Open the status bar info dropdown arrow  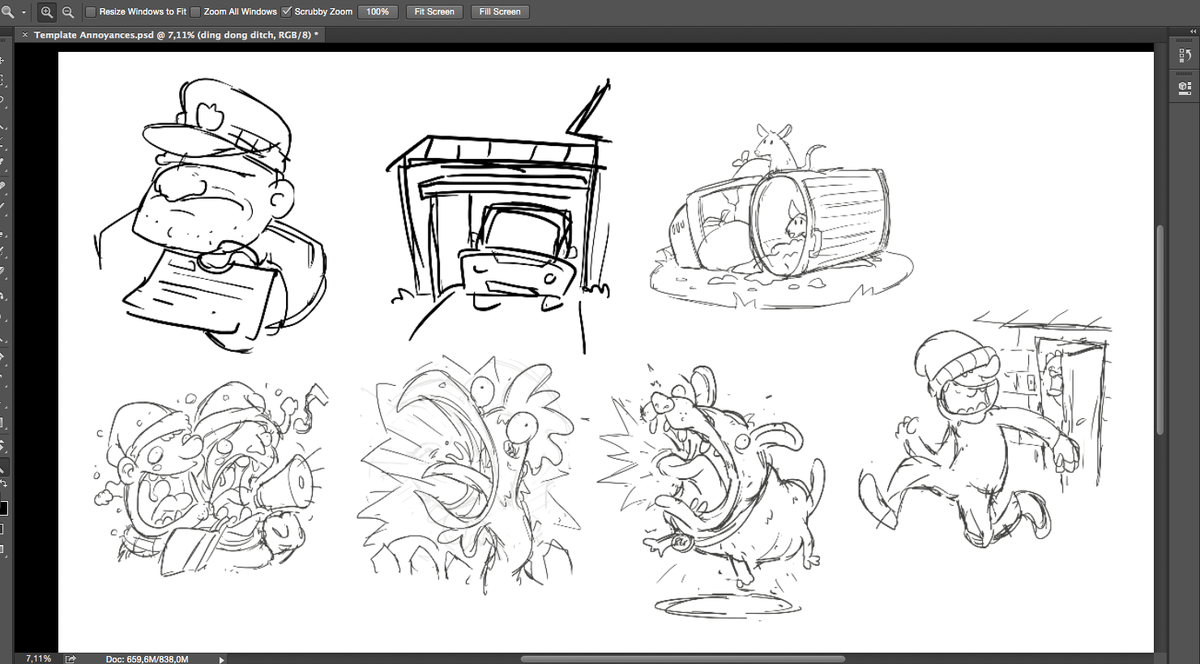[220, 658]
